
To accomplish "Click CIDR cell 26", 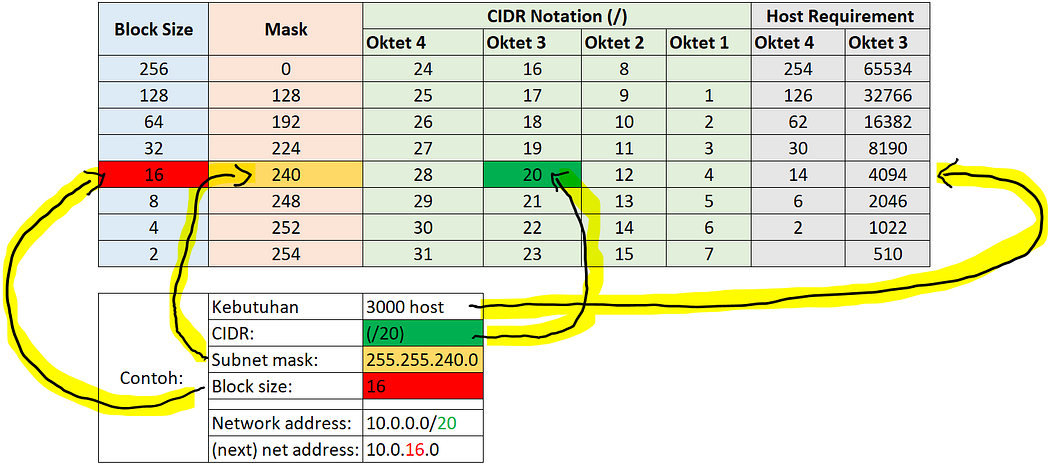I will pos(423,122).
